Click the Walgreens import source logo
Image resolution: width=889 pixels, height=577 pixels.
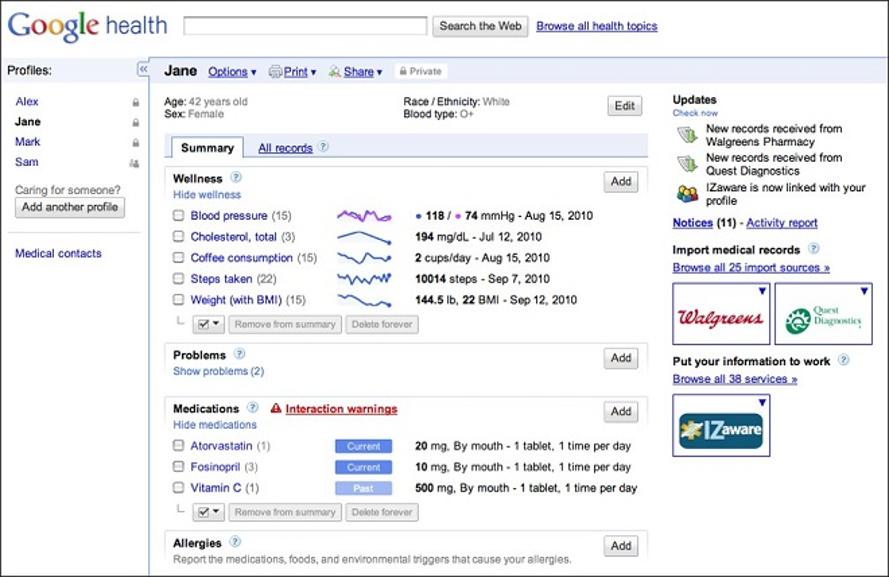(x=721, y=314)
